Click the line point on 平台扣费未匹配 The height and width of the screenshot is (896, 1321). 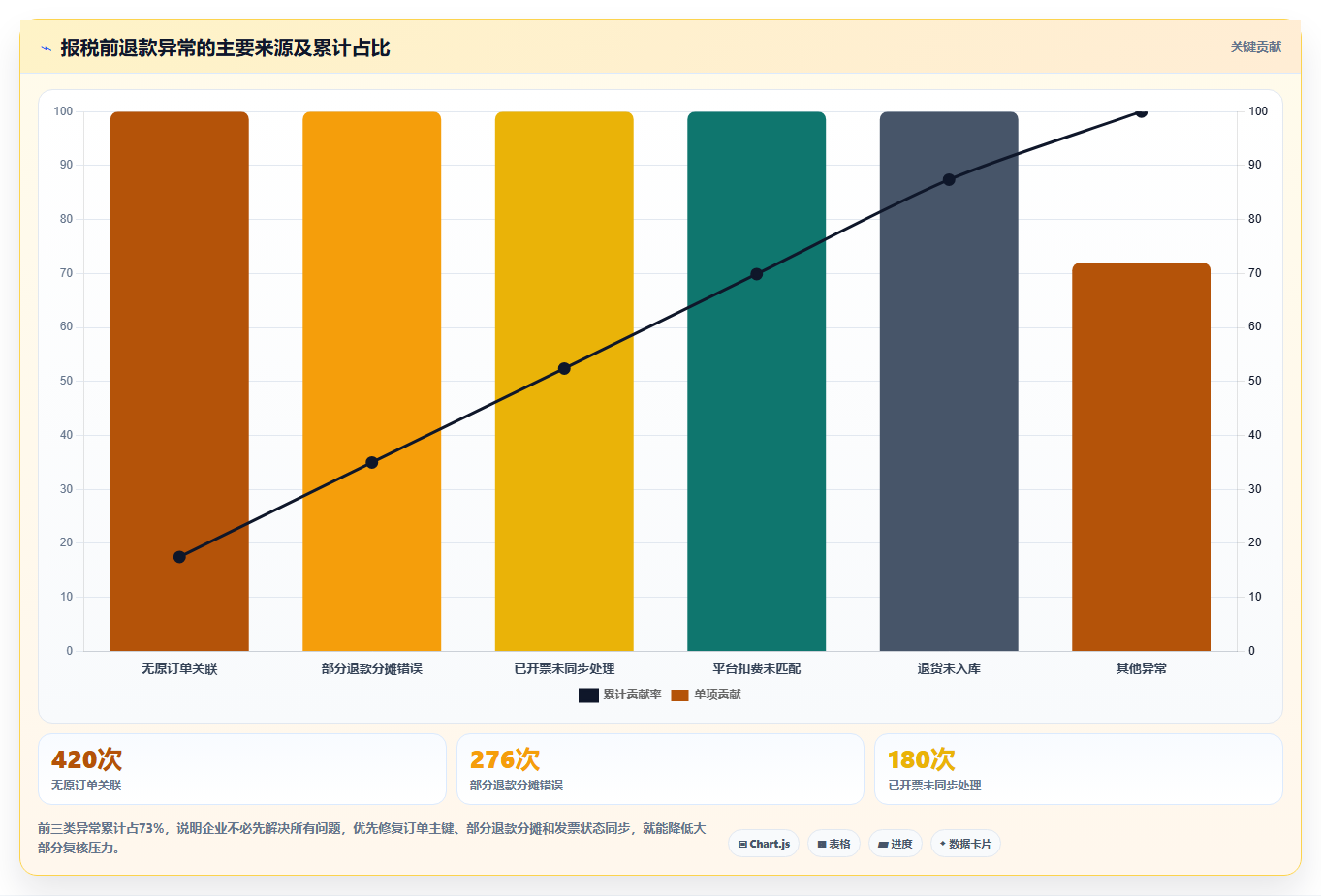pyautogui.click(x=757, y=274)
